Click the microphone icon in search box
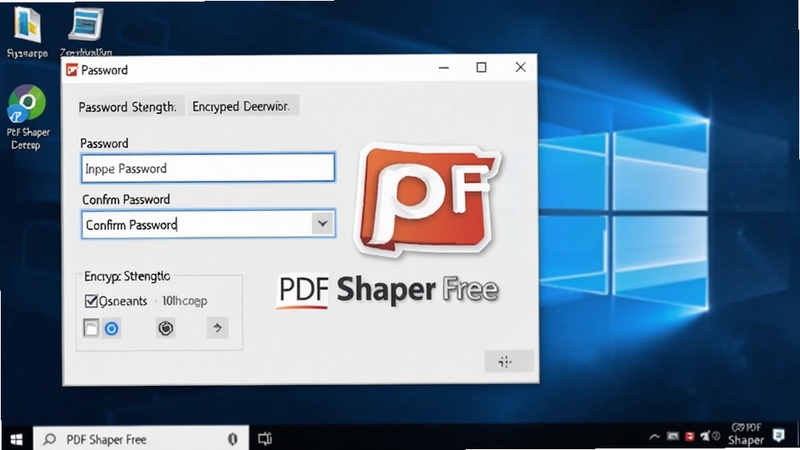800x450 pixels. (233, 439)
